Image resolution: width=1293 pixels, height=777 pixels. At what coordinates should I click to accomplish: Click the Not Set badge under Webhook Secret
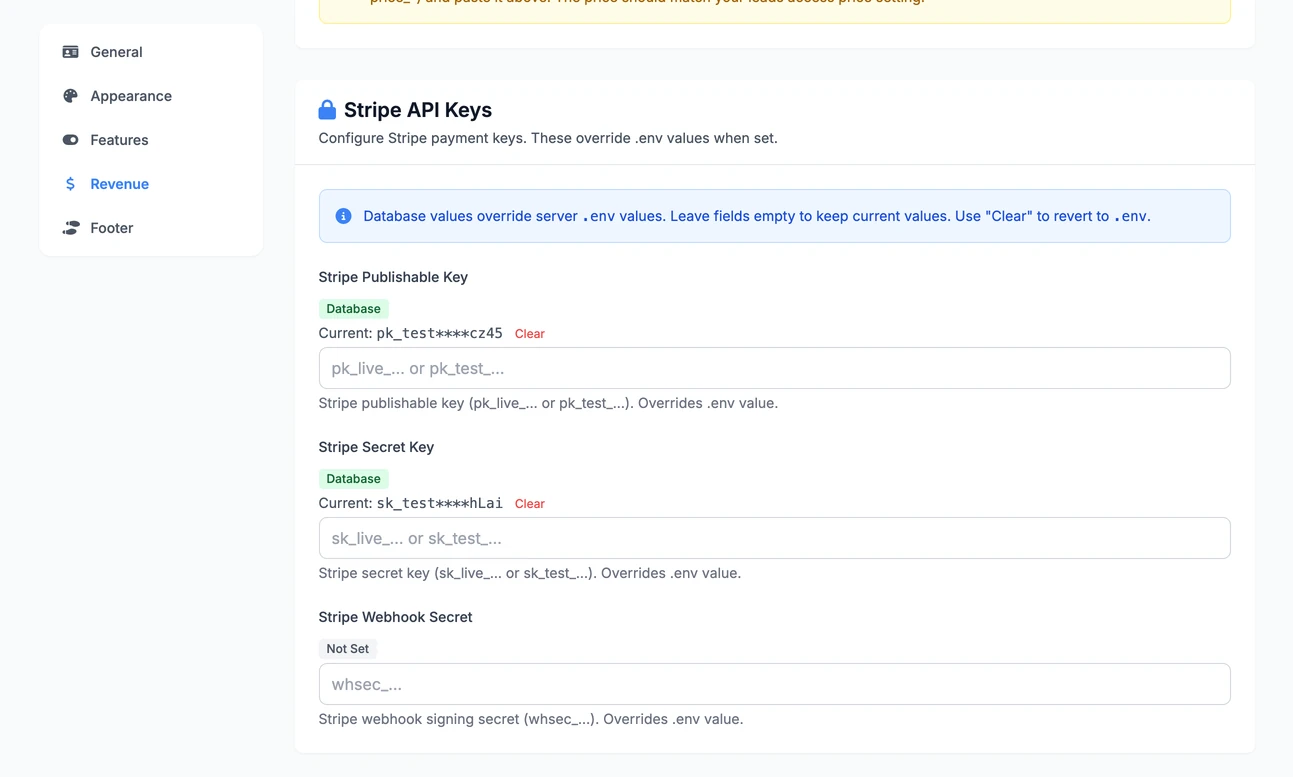coord(347,649)
